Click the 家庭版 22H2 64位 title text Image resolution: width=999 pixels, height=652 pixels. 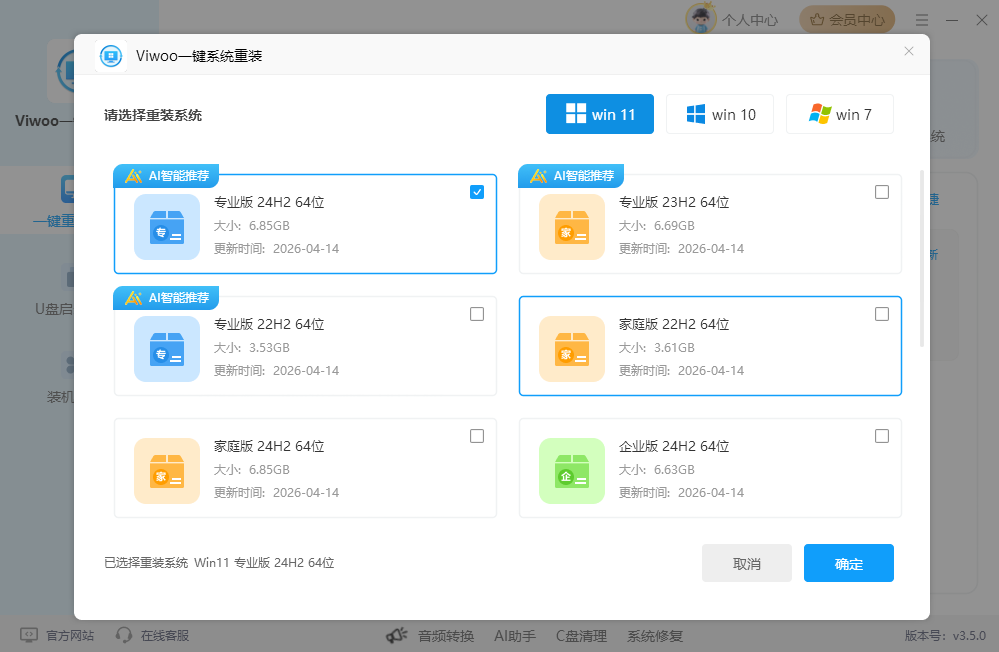[x=674, y=324]
